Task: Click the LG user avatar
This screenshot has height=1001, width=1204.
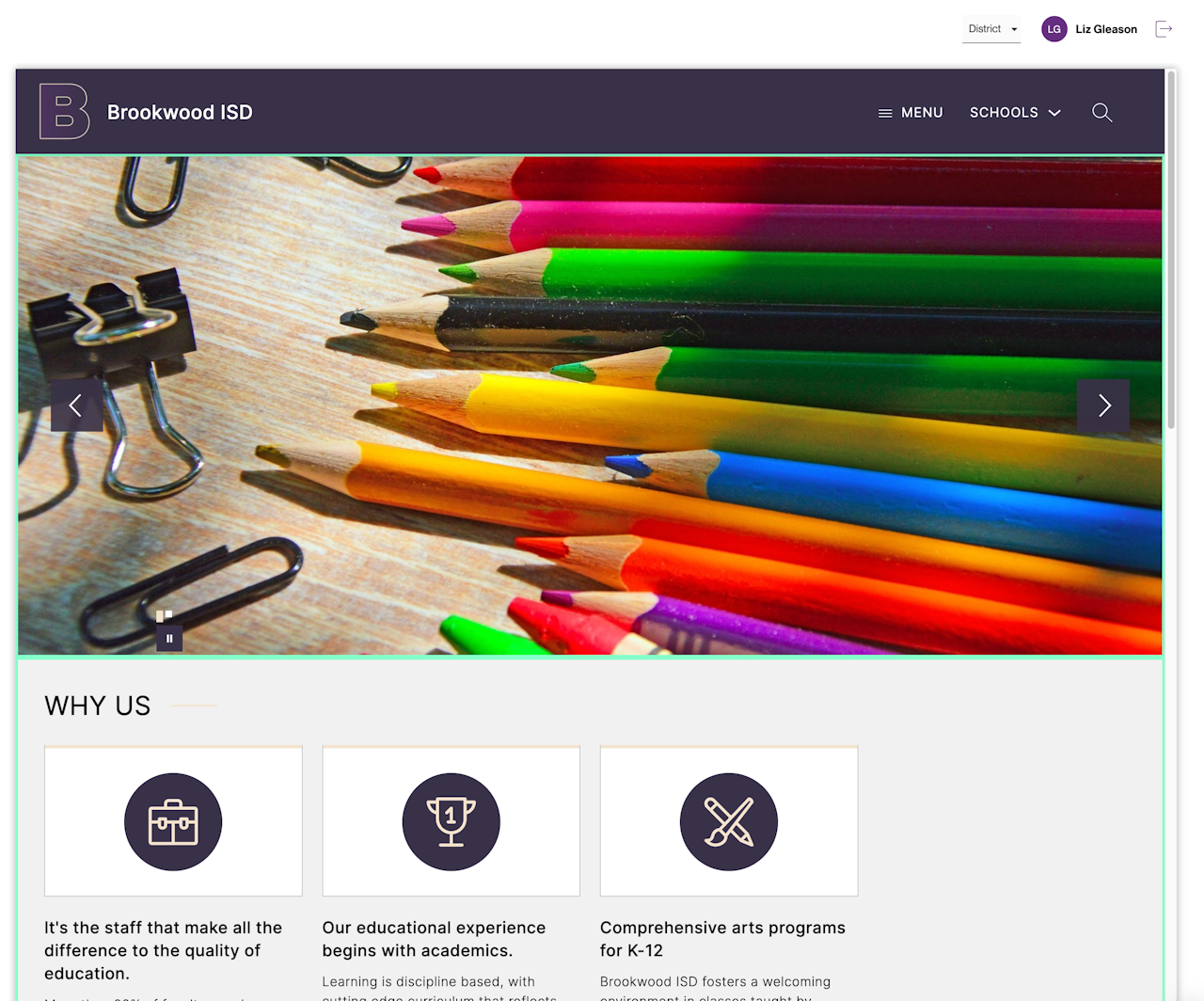Action: pyautogui.click(x=1054, y=29)
